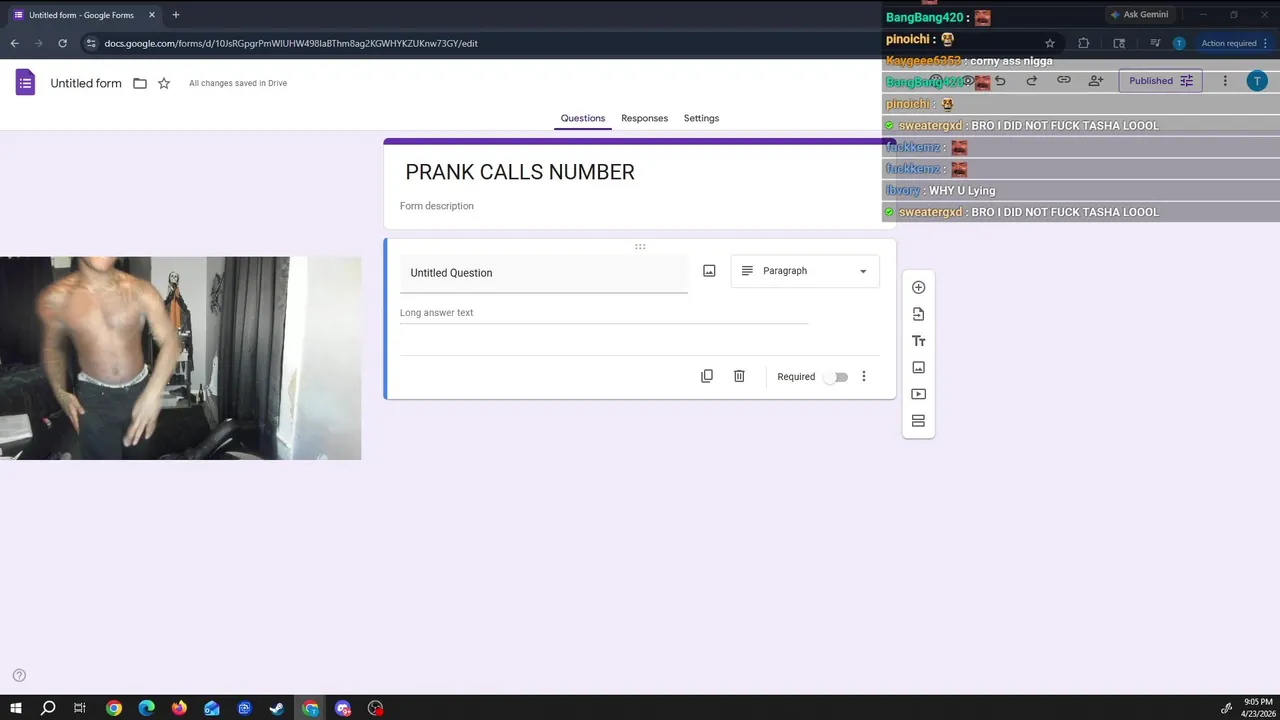Go back in the browser

14,43
